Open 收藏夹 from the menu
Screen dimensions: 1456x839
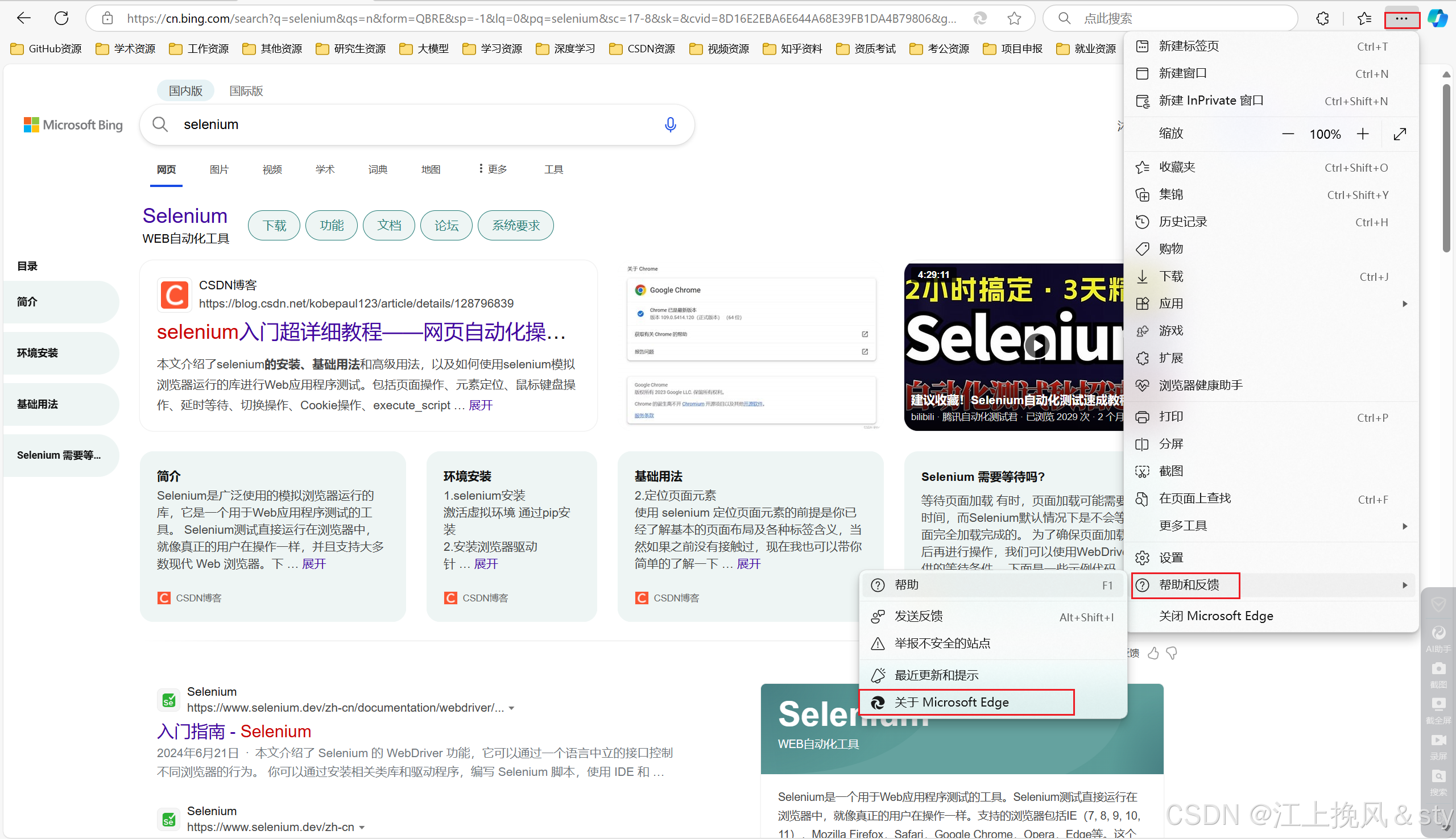[x=1271, y=167]
